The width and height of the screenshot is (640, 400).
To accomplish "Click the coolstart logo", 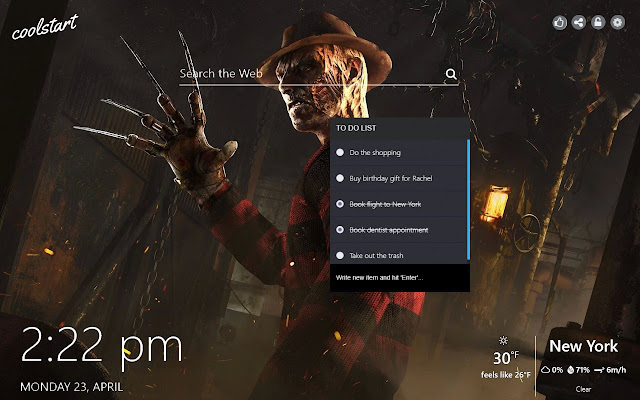I will click(x=44, y=27).
